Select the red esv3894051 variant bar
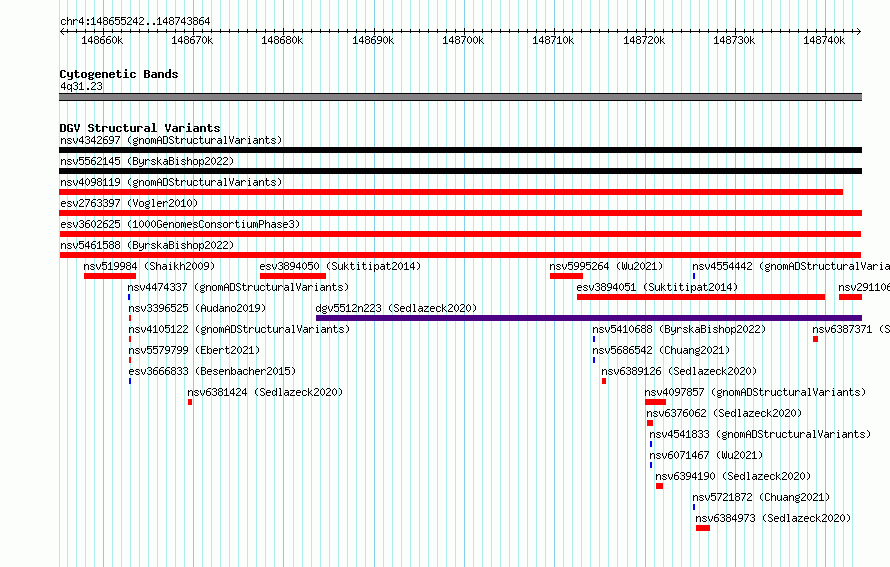890x567 pixels. pos(701,297)
